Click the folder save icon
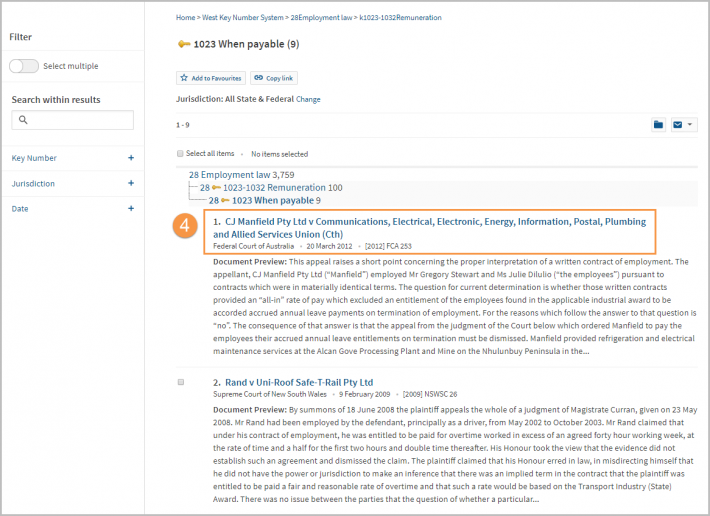 click(658, 124)
